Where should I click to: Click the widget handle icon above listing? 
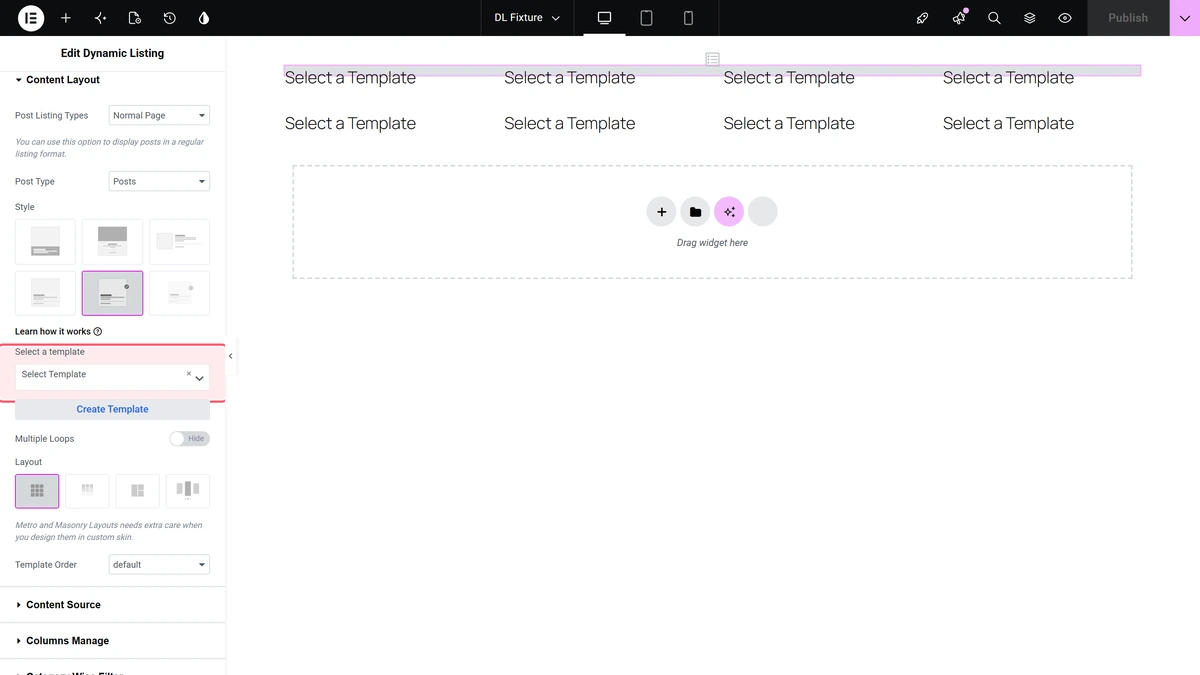pyautogui.click(x=712, y=59)
